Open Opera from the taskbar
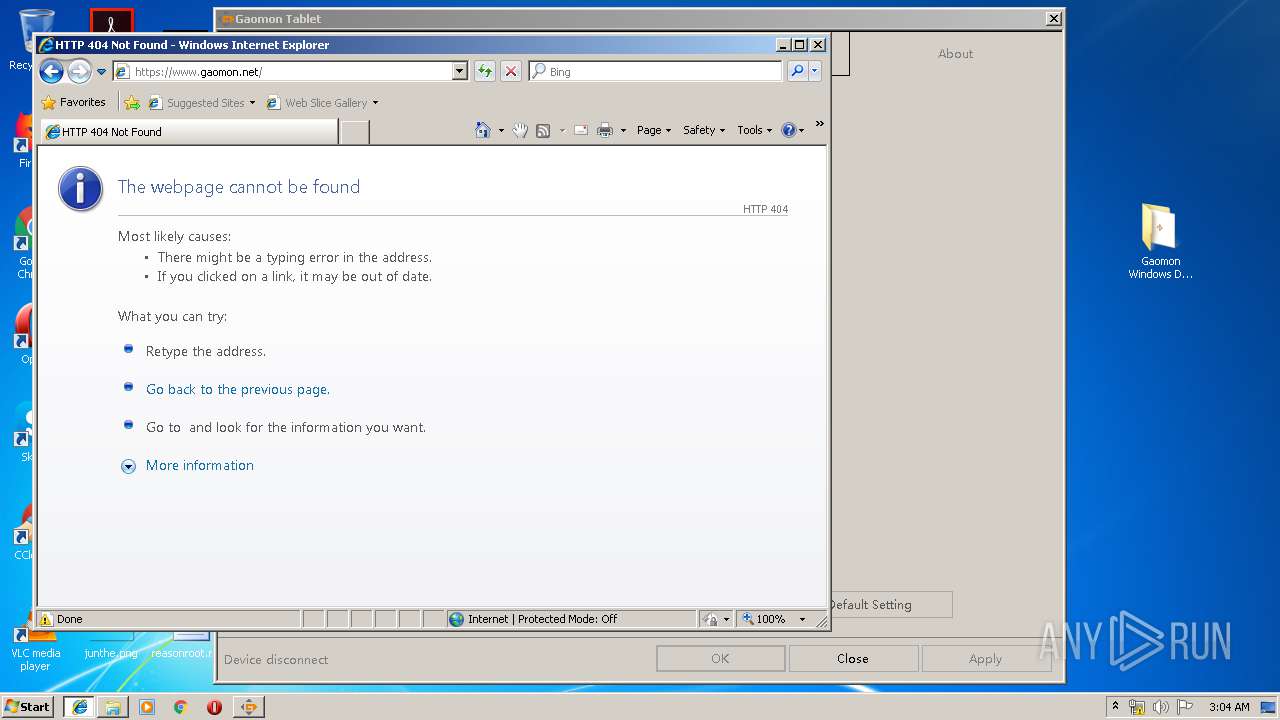1280x720 pixels. [x=215, y=707]
